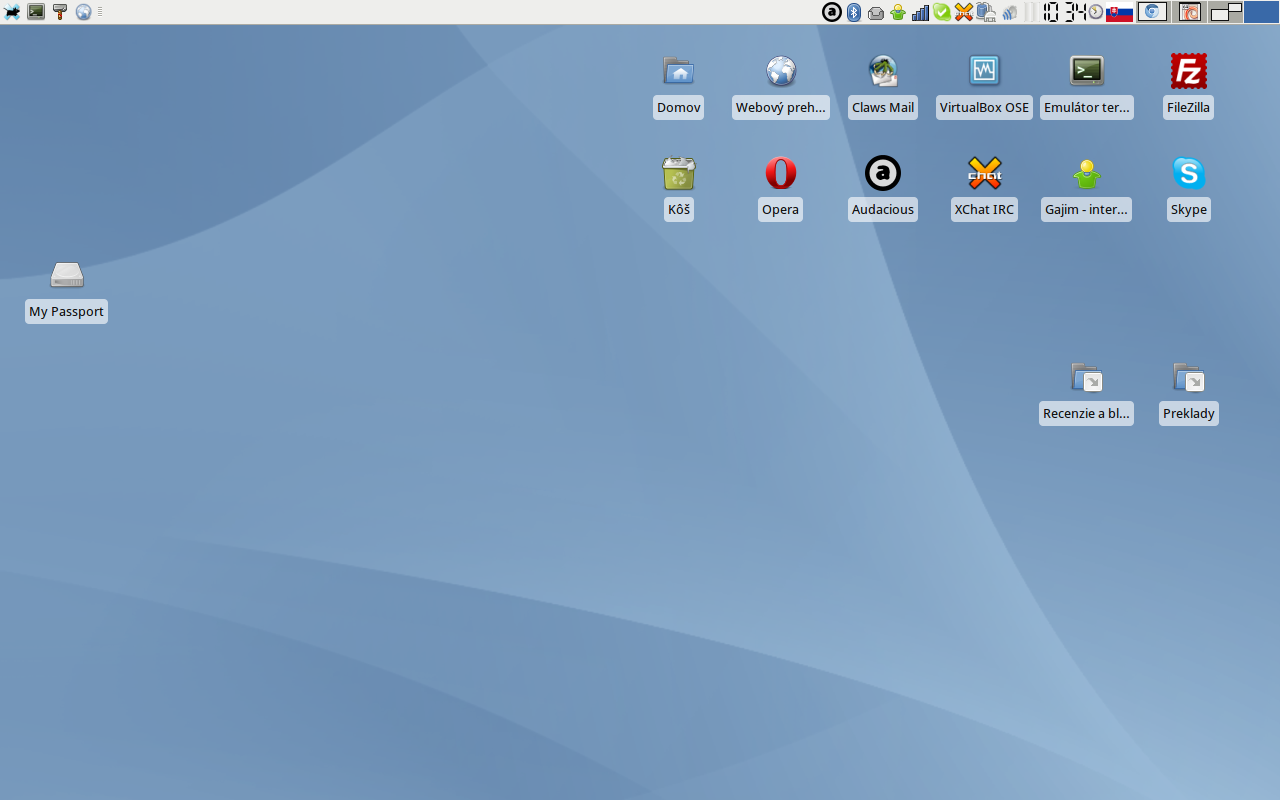This screenshot has height=800, width=1280.
Task: Launch the Webový prehliadač desktop icon
Action: [x=781, y=71]
